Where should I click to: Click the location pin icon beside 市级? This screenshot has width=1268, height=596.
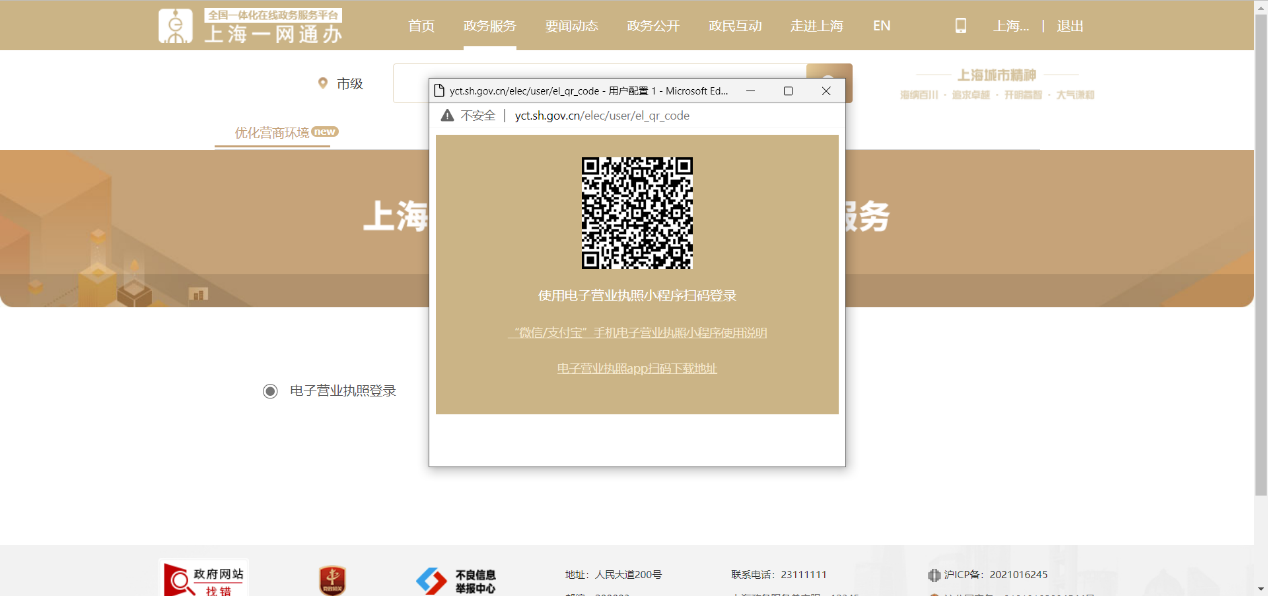pos(323,84)
